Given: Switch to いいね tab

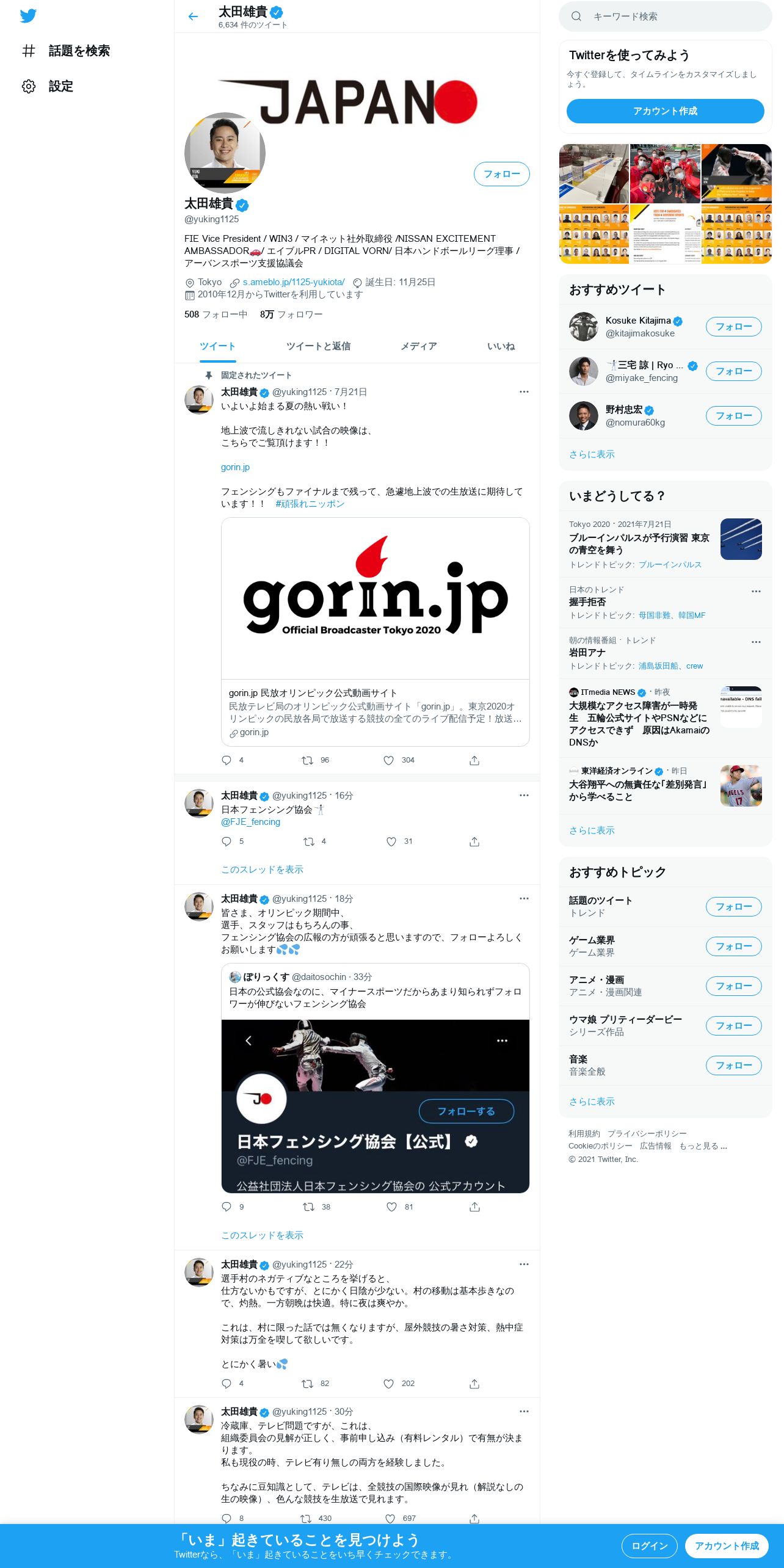Looking at the screenshot, I should pyautogui.click(x=501, y=346).
